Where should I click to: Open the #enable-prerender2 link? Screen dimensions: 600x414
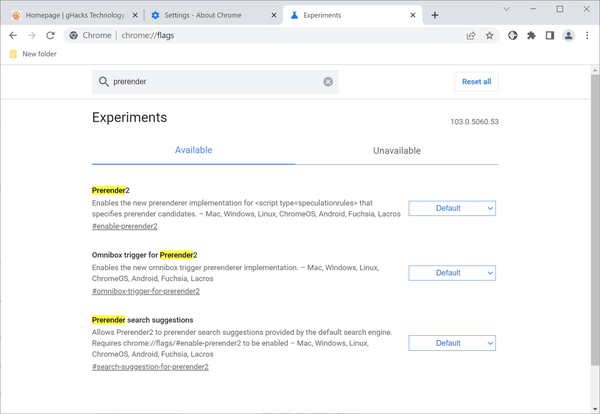pos(124,226)
